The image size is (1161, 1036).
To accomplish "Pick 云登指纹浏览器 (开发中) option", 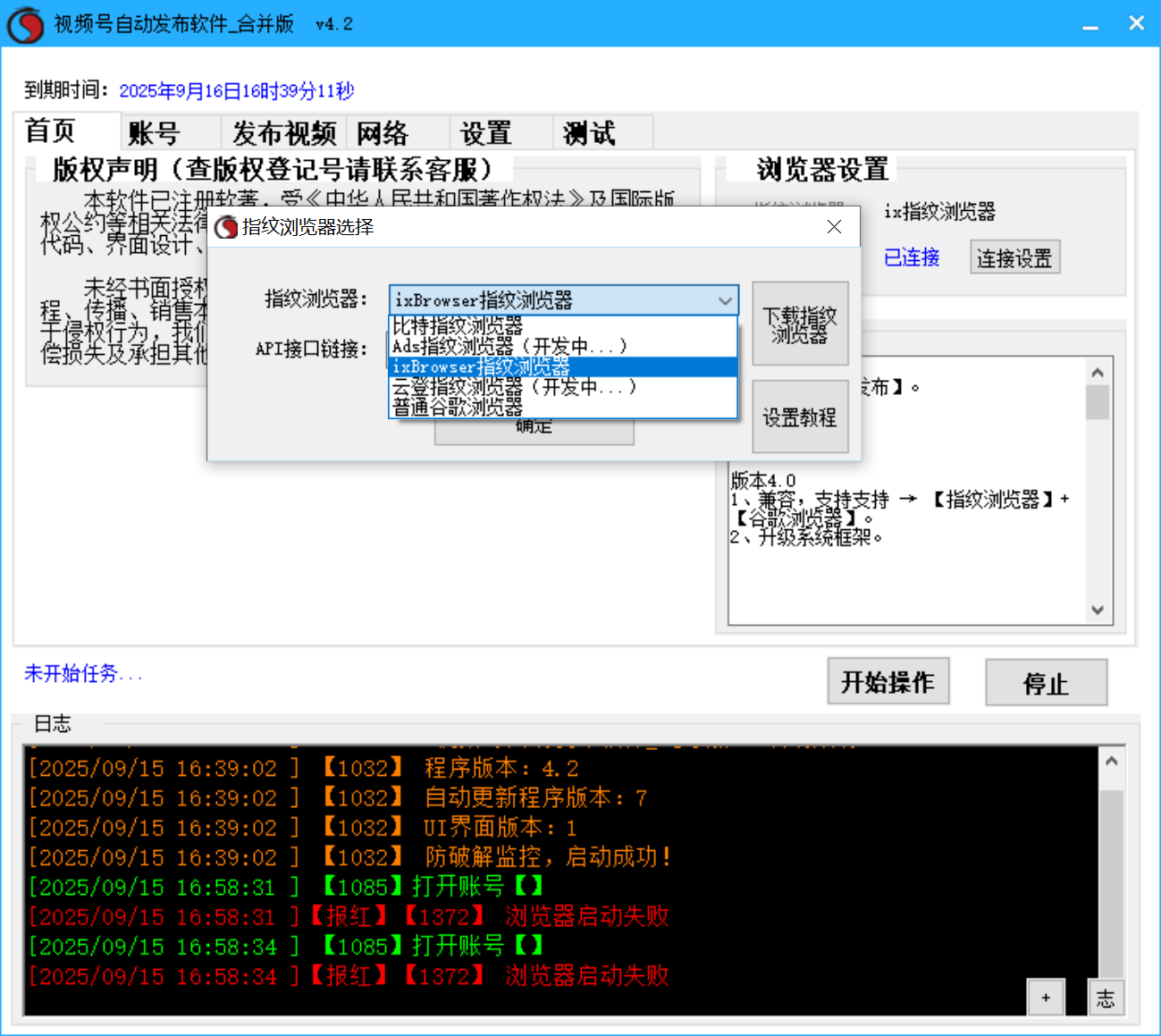I will [x=514, y=387].
